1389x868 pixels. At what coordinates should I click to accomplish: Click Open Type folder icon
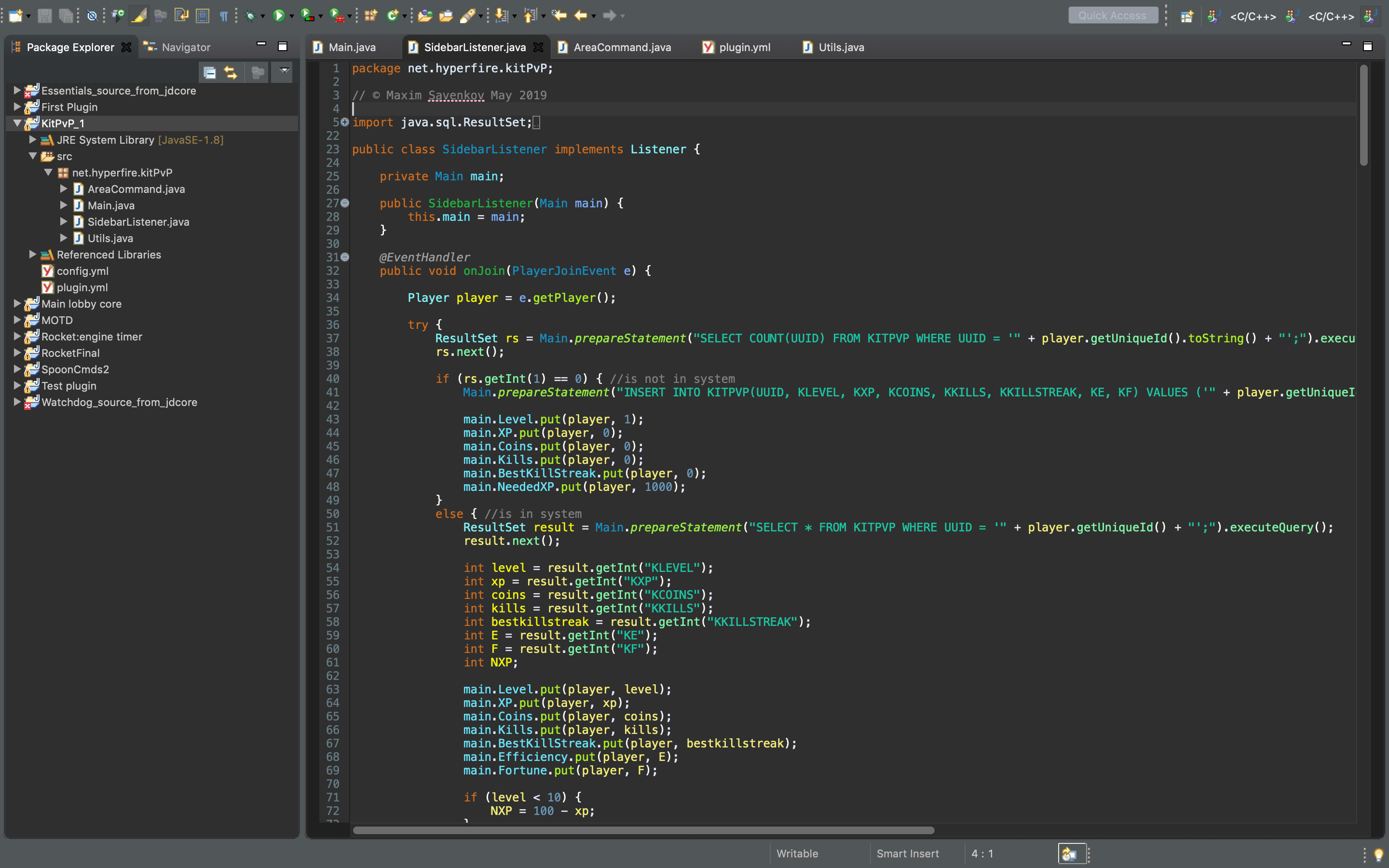point(425,15)
